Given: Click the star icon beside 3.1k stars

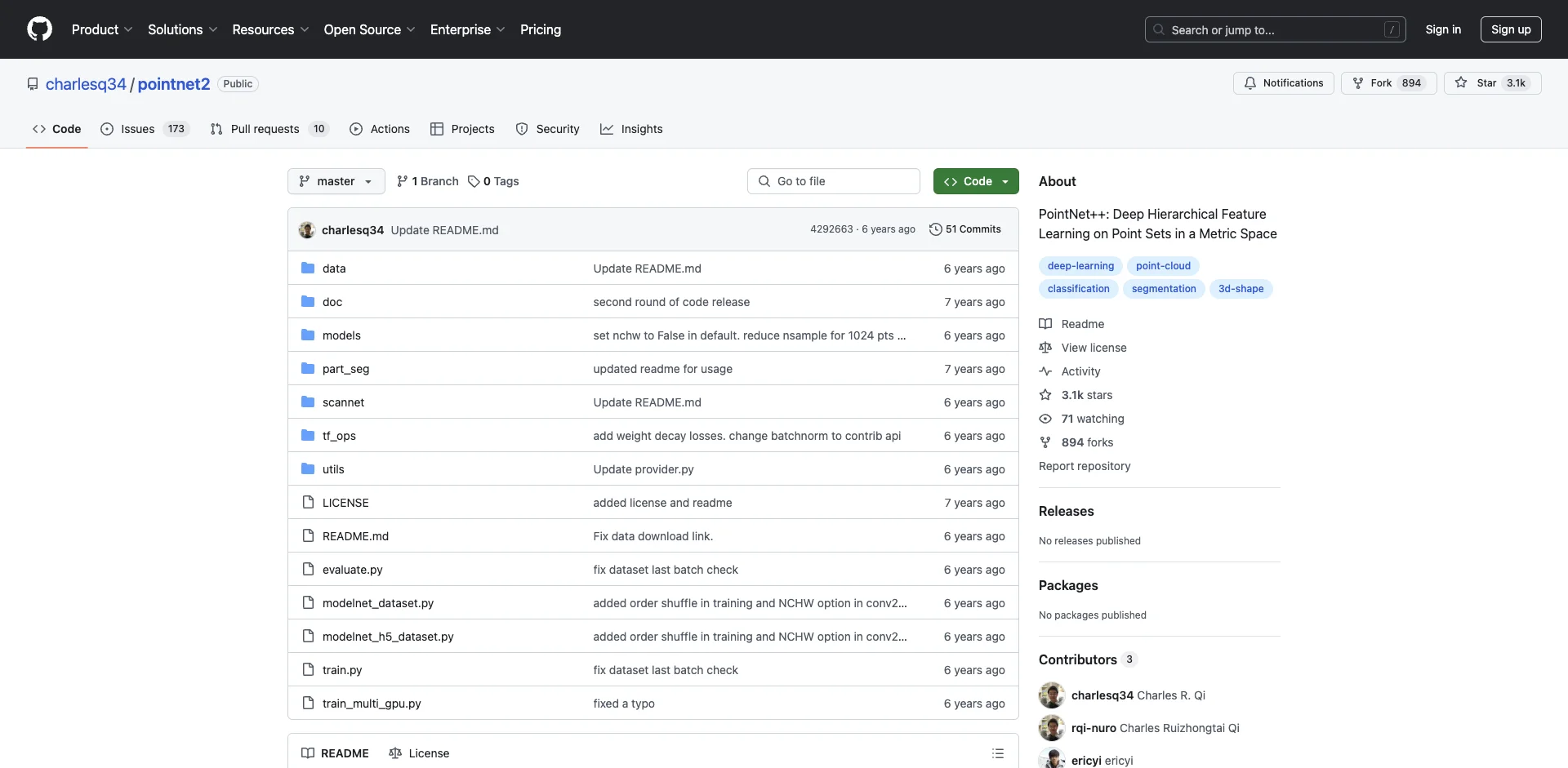Looking at the screenshot, I should pyautogui.click(x=1045, y=395).
